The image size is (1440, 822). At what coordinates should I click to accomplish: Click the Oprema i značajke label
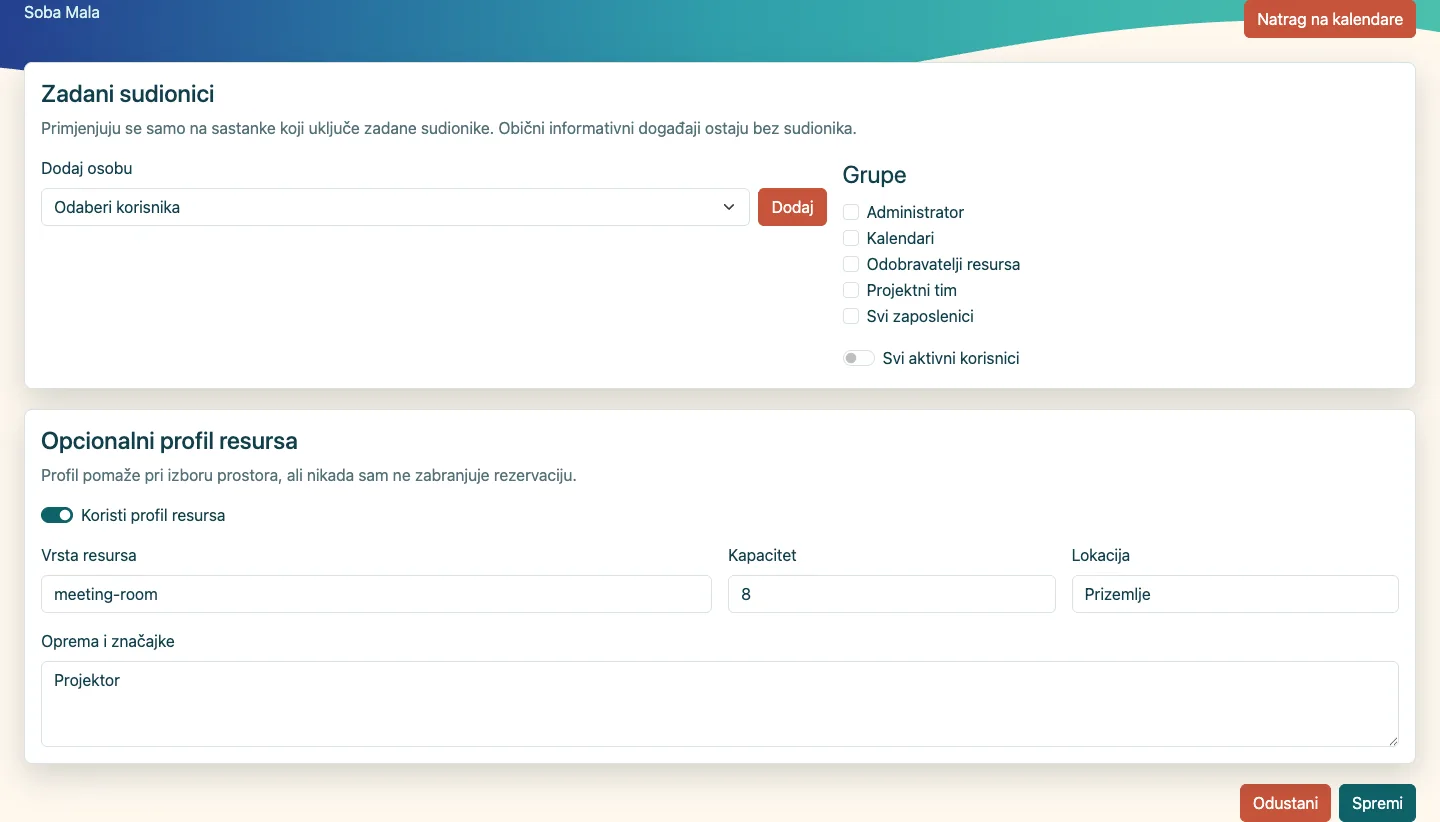point(108,641)
